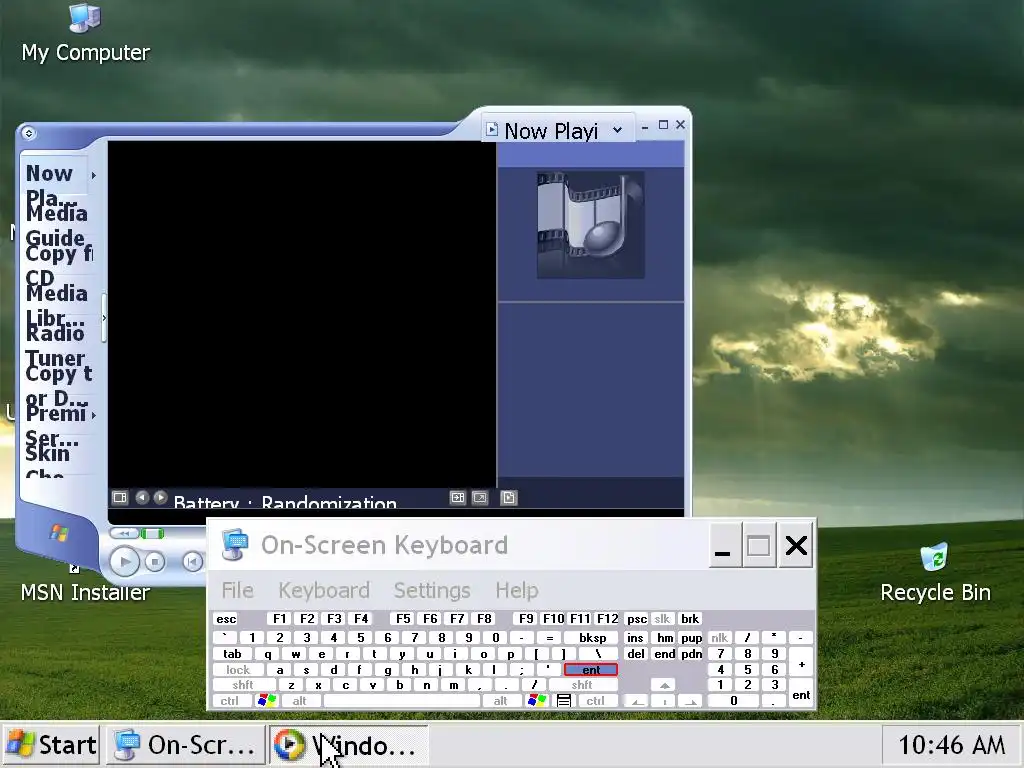The height and width of the screenshot is (768, 1024).
Task: Toggle the playlist pane icon in Media Player
Action: pyautogui.click(x=509, y=498)
